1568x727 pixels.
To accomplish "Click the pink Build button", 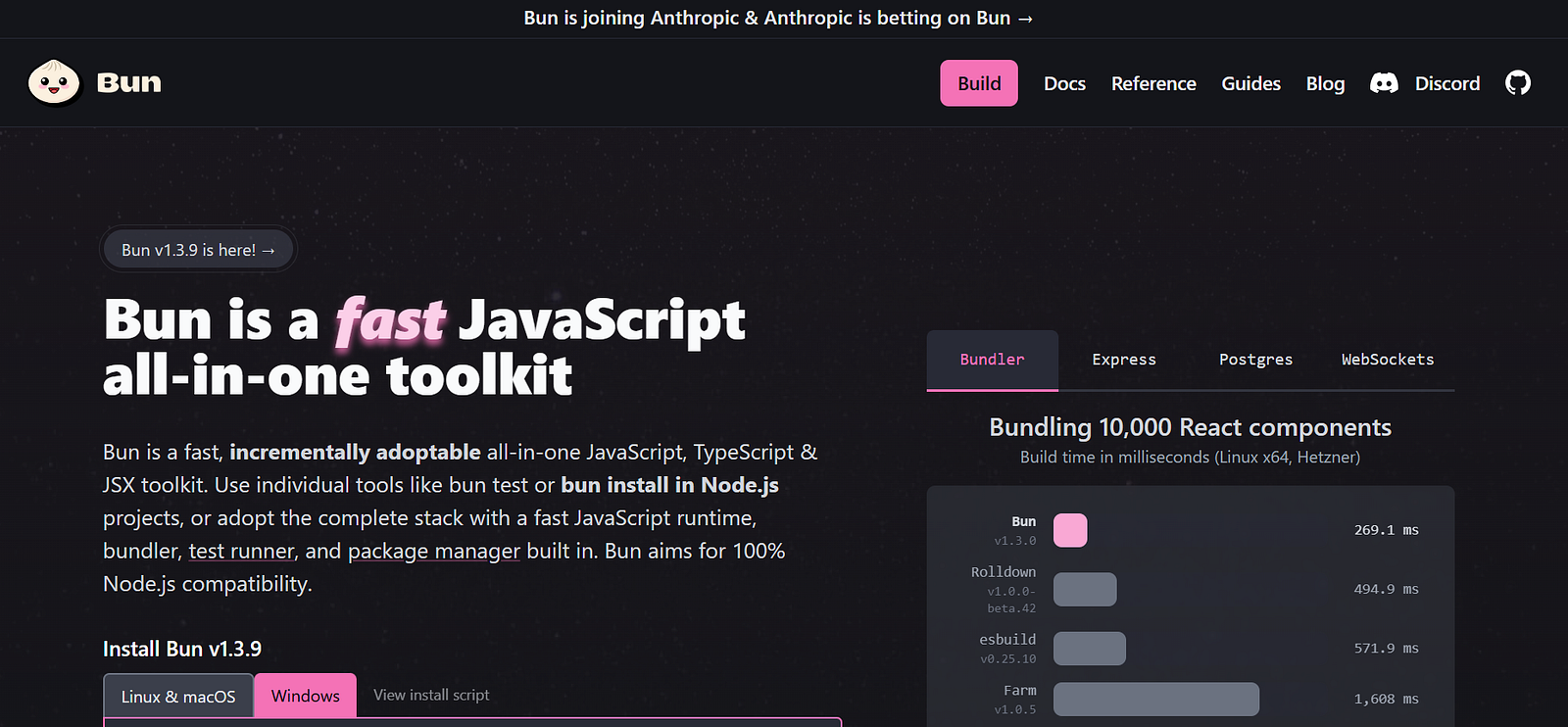I will (x=979, y=83).
